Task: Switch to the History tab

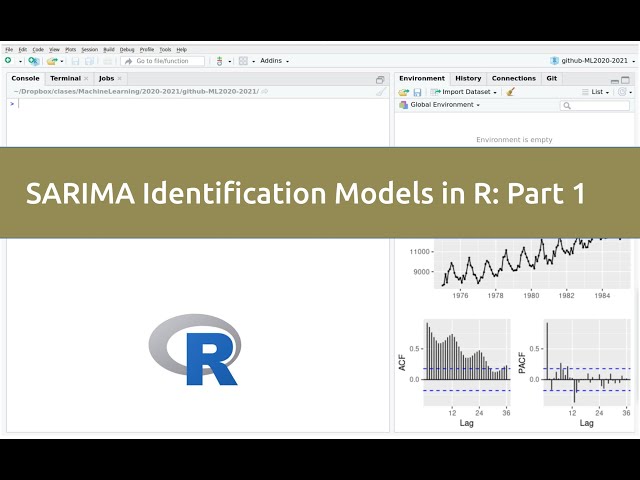Action: (x=468, y=78)
